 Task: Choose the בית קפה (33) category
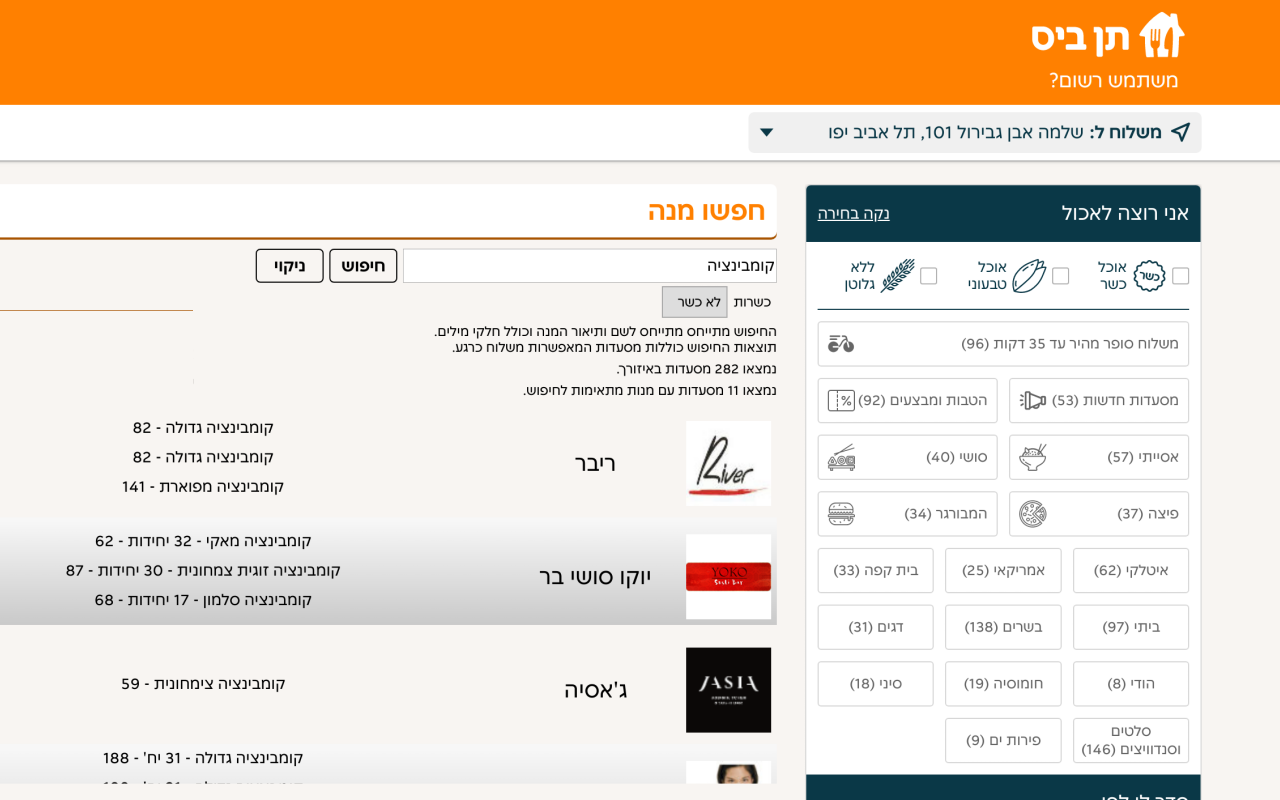[875, 571]
